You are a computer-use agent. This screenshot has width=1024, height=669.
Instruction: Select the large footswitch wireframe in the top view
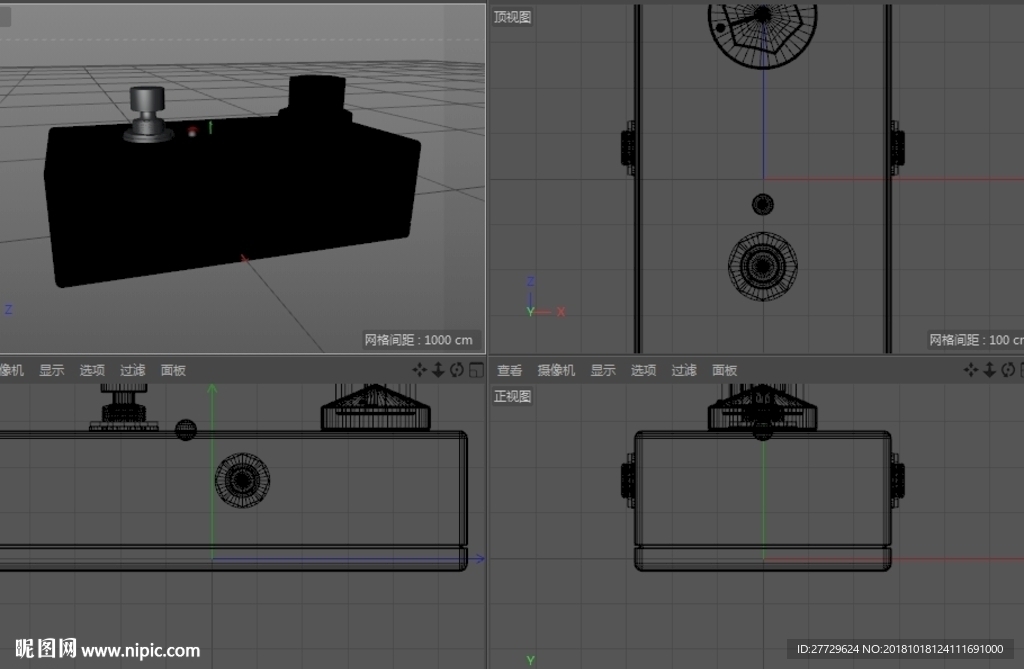[763, 266]
